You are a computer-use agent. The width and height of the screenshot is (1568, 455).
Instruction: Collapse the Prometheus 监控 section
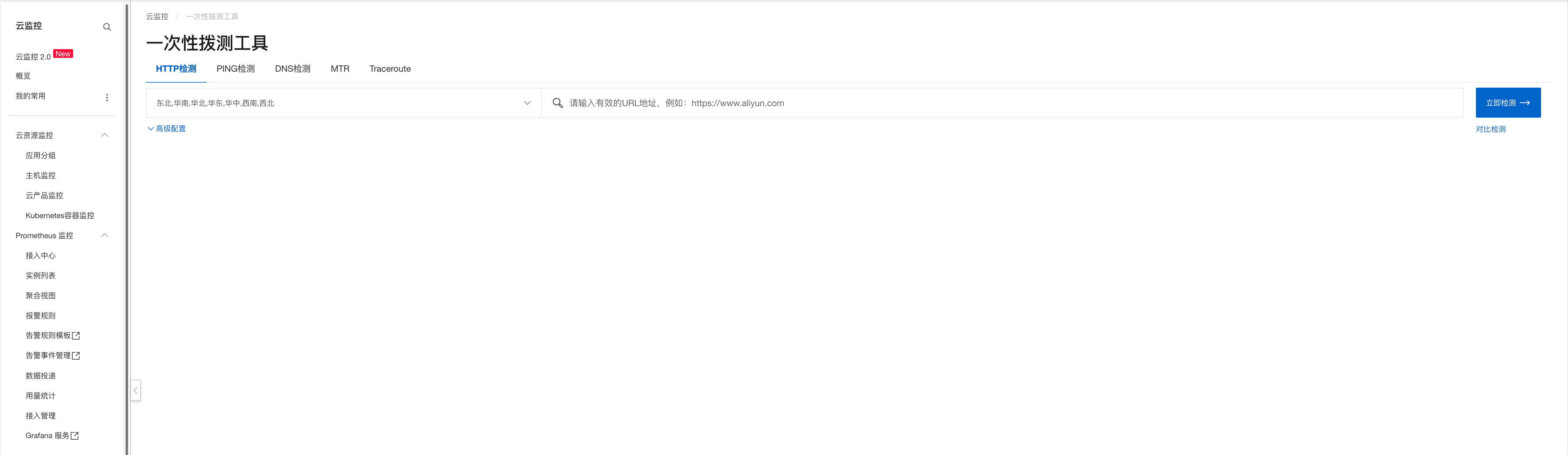click(105, 235)
